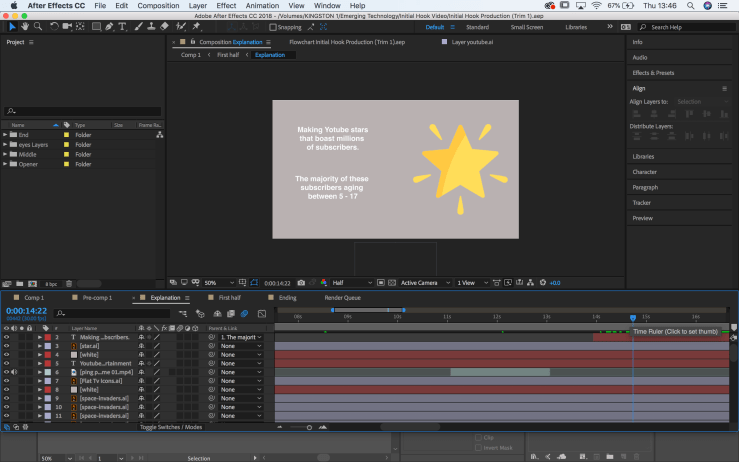The height and width of the screenshot is (462, 739).
Task: Switch to the Comp 1 timeline tab
Action: coord(34,298)
